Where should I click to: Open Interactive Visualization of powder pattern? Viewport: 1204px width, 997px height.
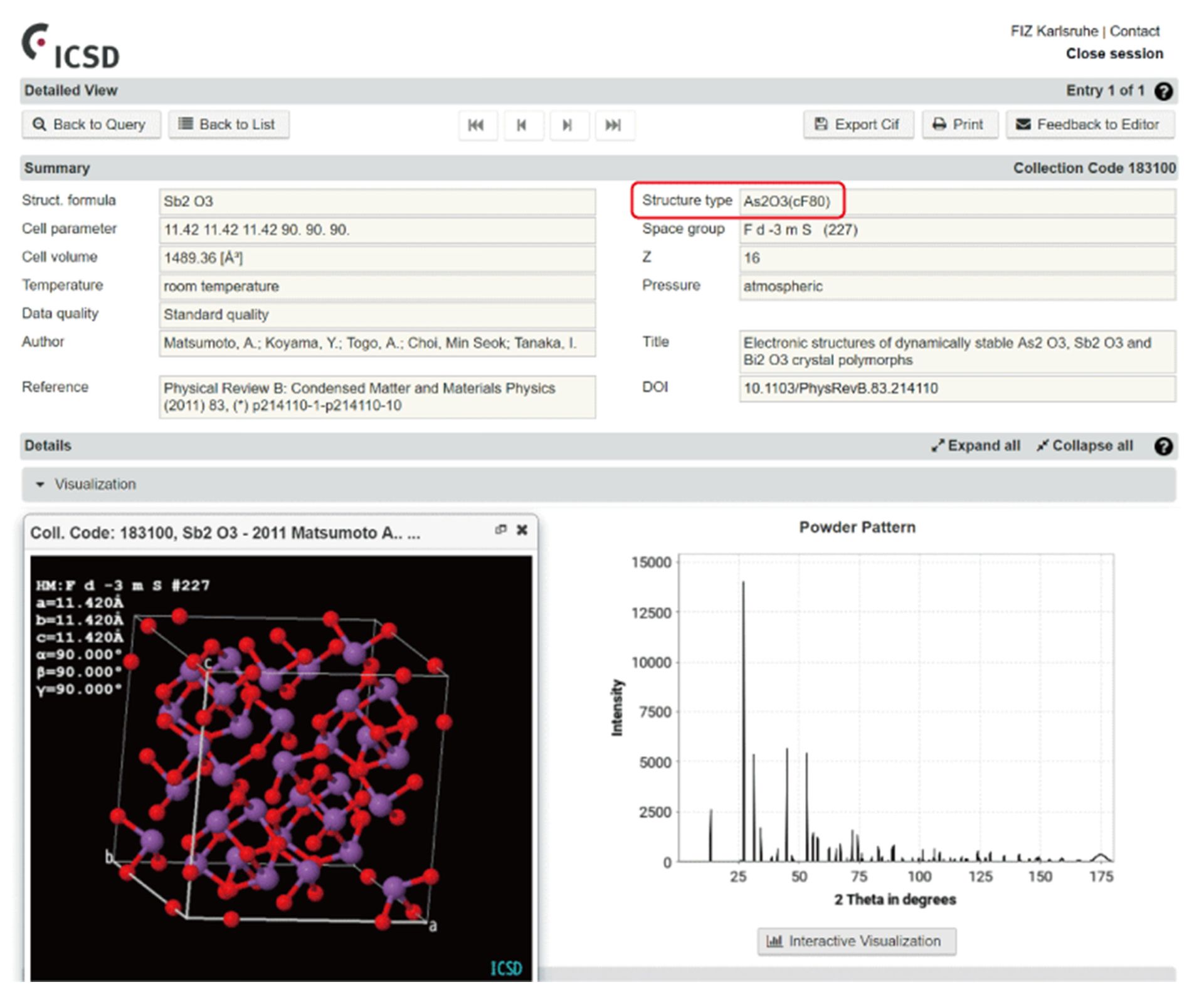(857, 941)
